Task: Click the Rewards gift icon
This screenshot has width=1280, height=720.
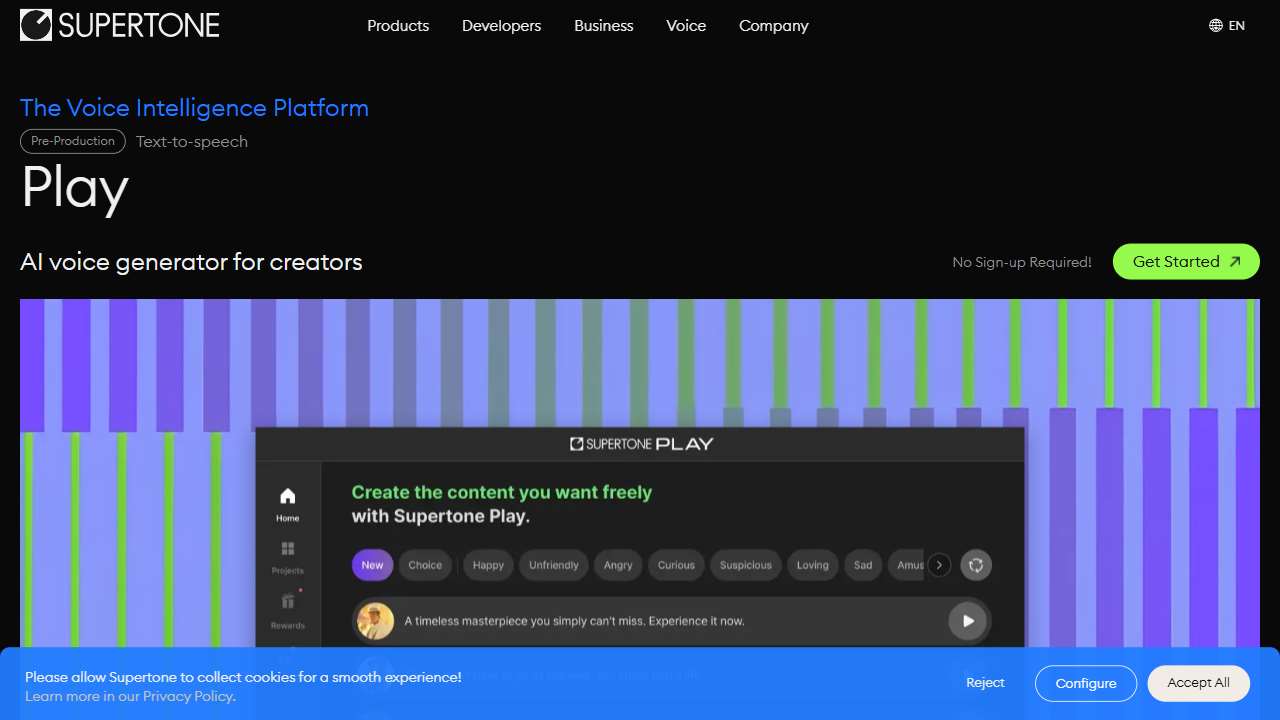Action: [x=288, y=601]
